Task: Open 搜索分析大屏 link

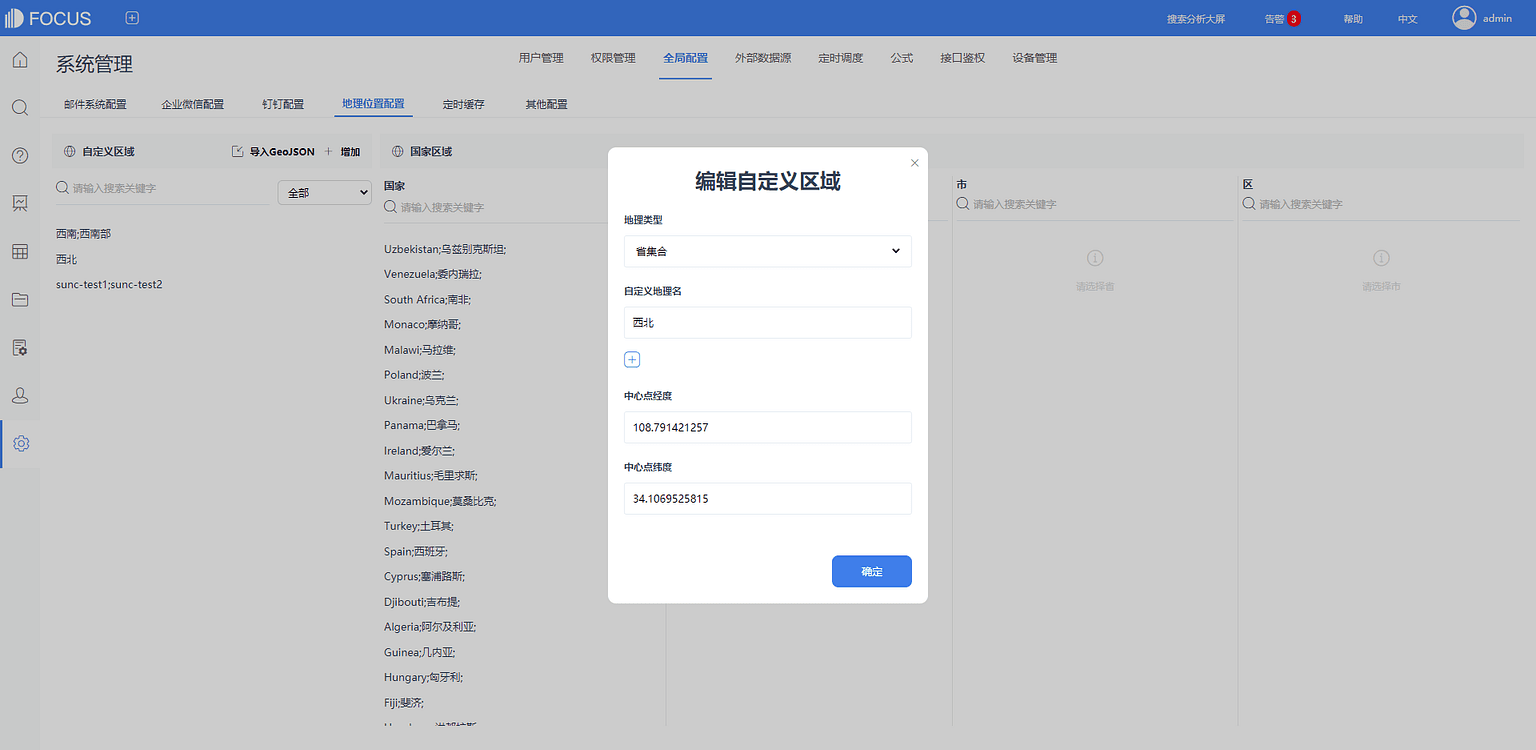Action: [1196, 19]
